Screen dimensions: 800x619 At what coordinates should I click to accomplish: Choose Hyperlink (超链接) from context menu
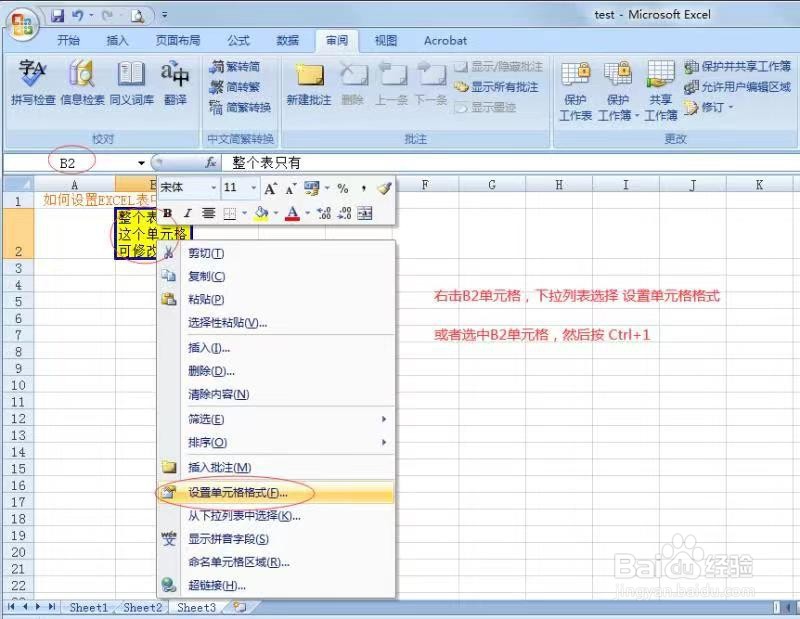point(276,585)
